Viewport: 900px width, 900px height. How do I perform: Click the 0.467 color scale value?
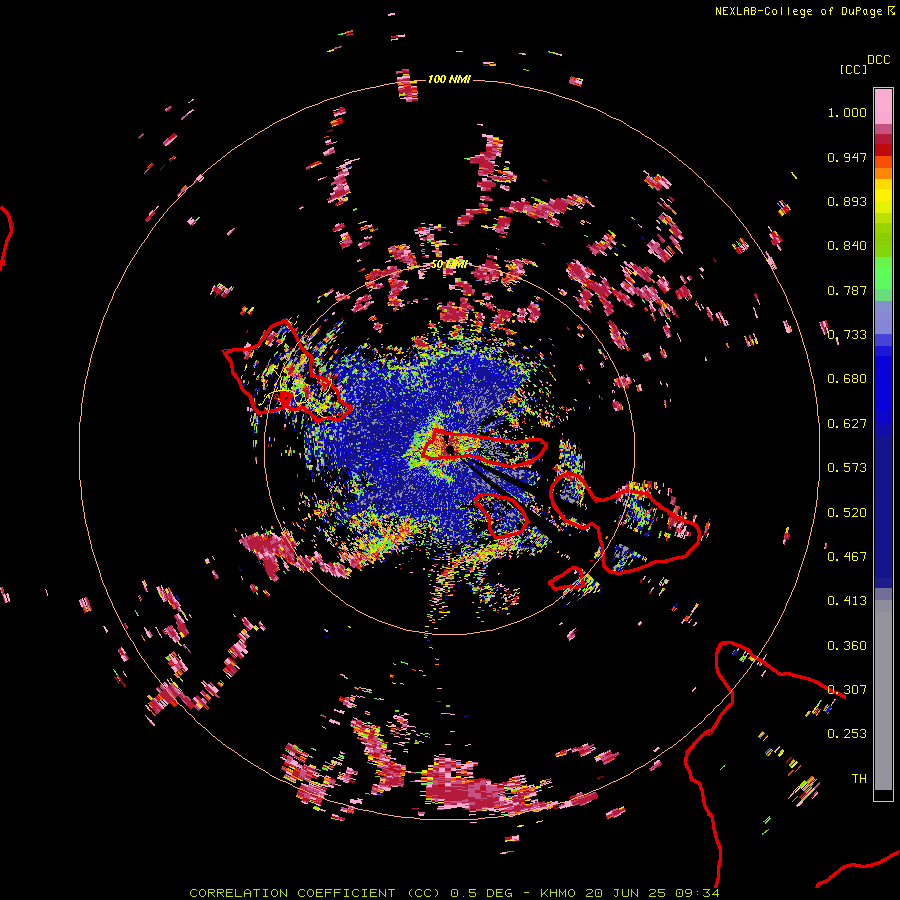point(847,557)
